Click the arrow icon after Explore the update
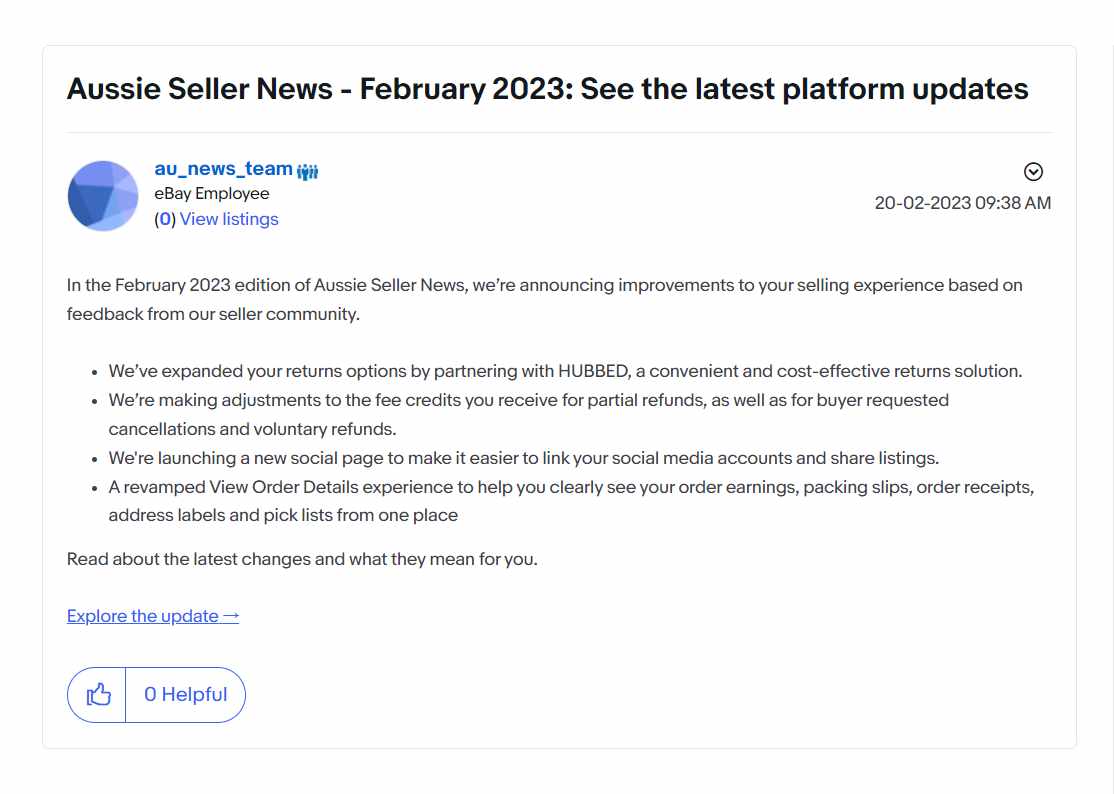1114x794 pixels. [231, 616]
